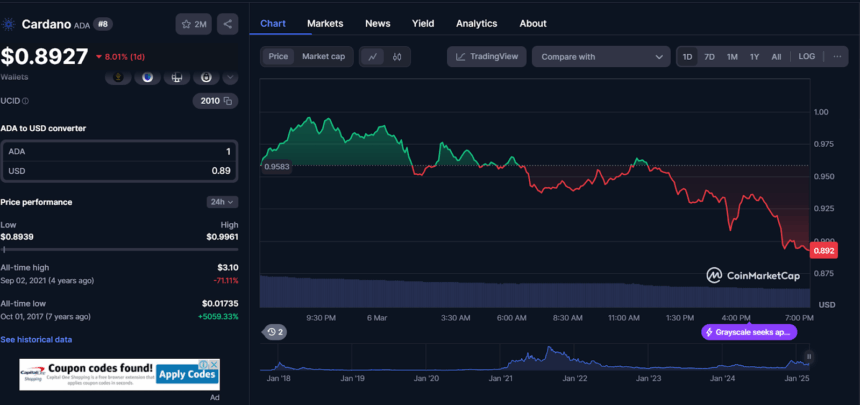Select the 1M time range

(x=732, y=57)
